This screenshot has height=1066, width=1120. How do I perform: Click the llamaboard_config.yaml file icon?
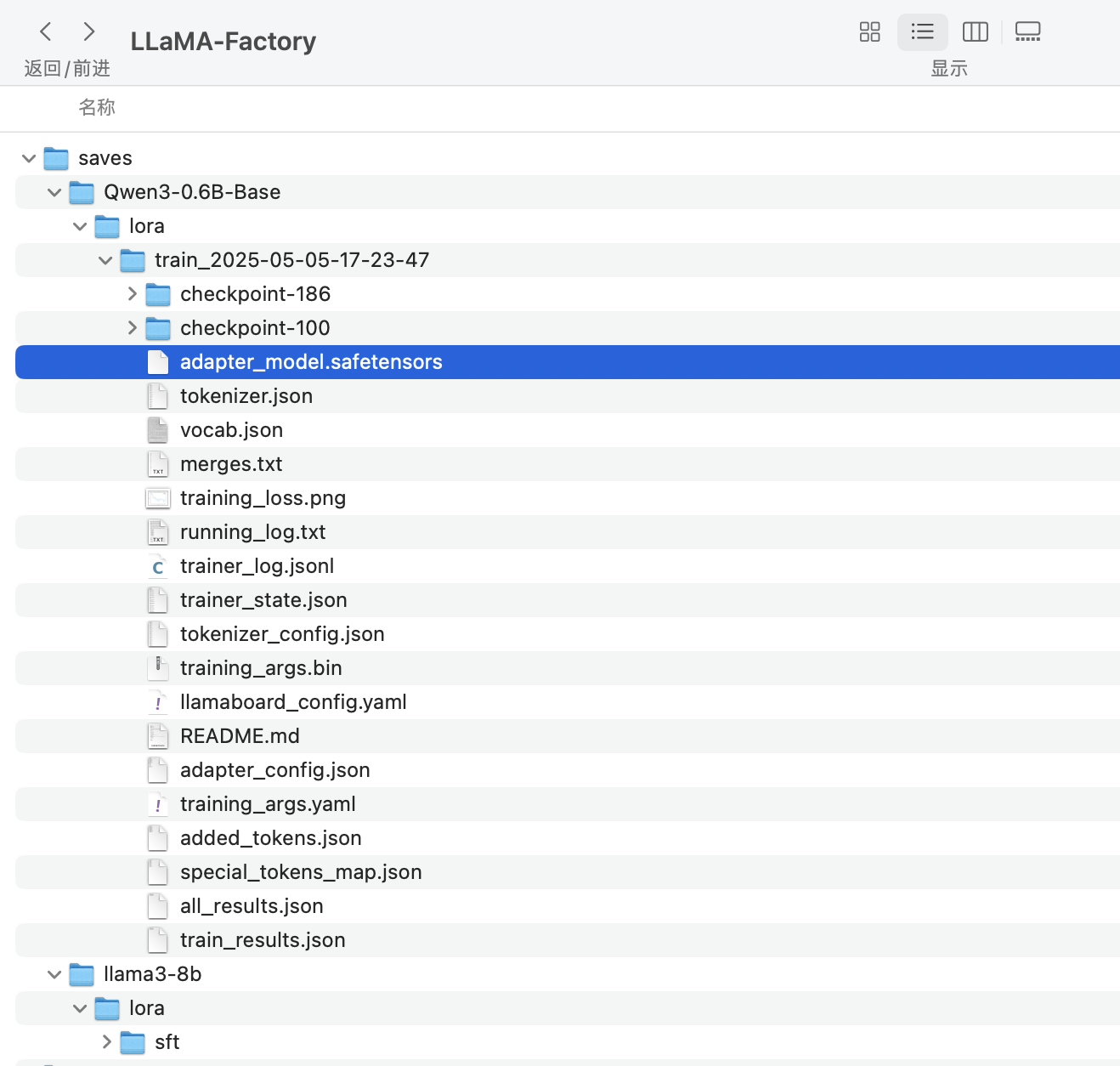click(158, 702)
